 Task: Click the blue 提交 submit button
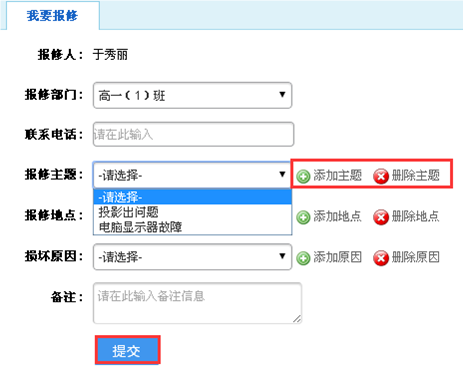click(128, 350)
